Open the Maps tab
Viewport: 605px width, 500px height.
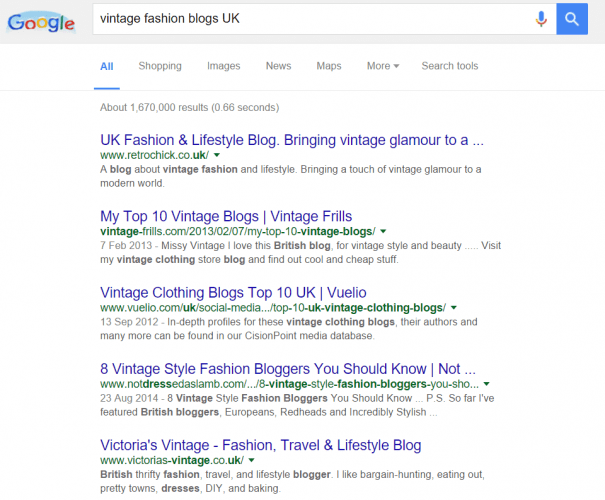(x=329, y=66)
